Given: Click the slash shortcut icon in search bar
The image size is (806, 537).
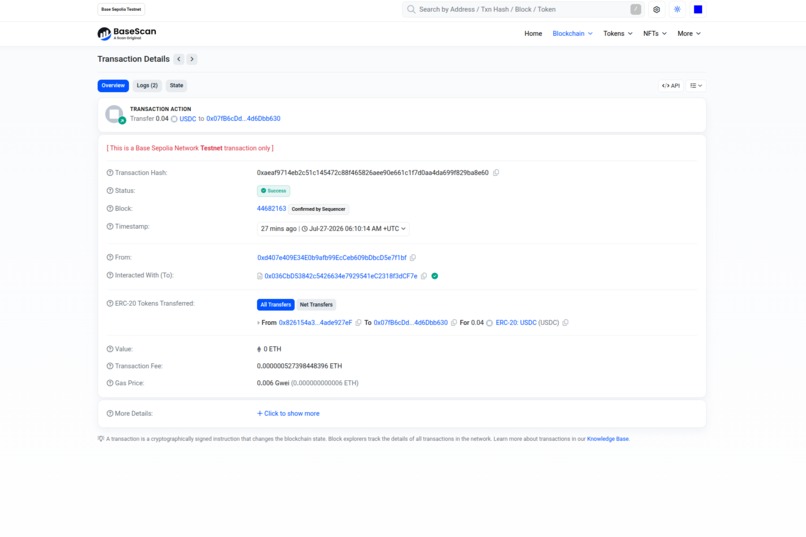Looking at the screenshot, I should pos(636,9).
